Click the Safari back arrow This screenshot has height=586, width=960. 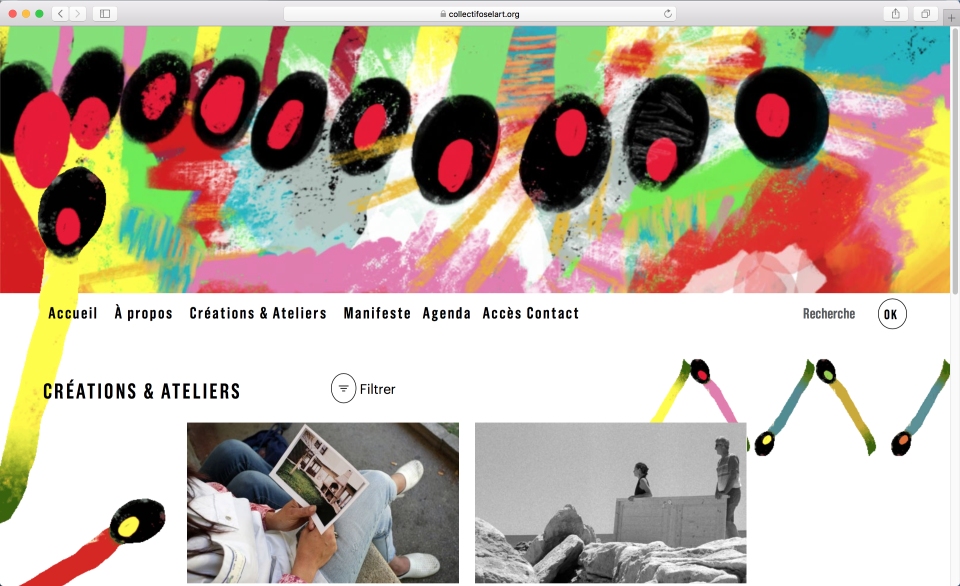pos(60,13)
